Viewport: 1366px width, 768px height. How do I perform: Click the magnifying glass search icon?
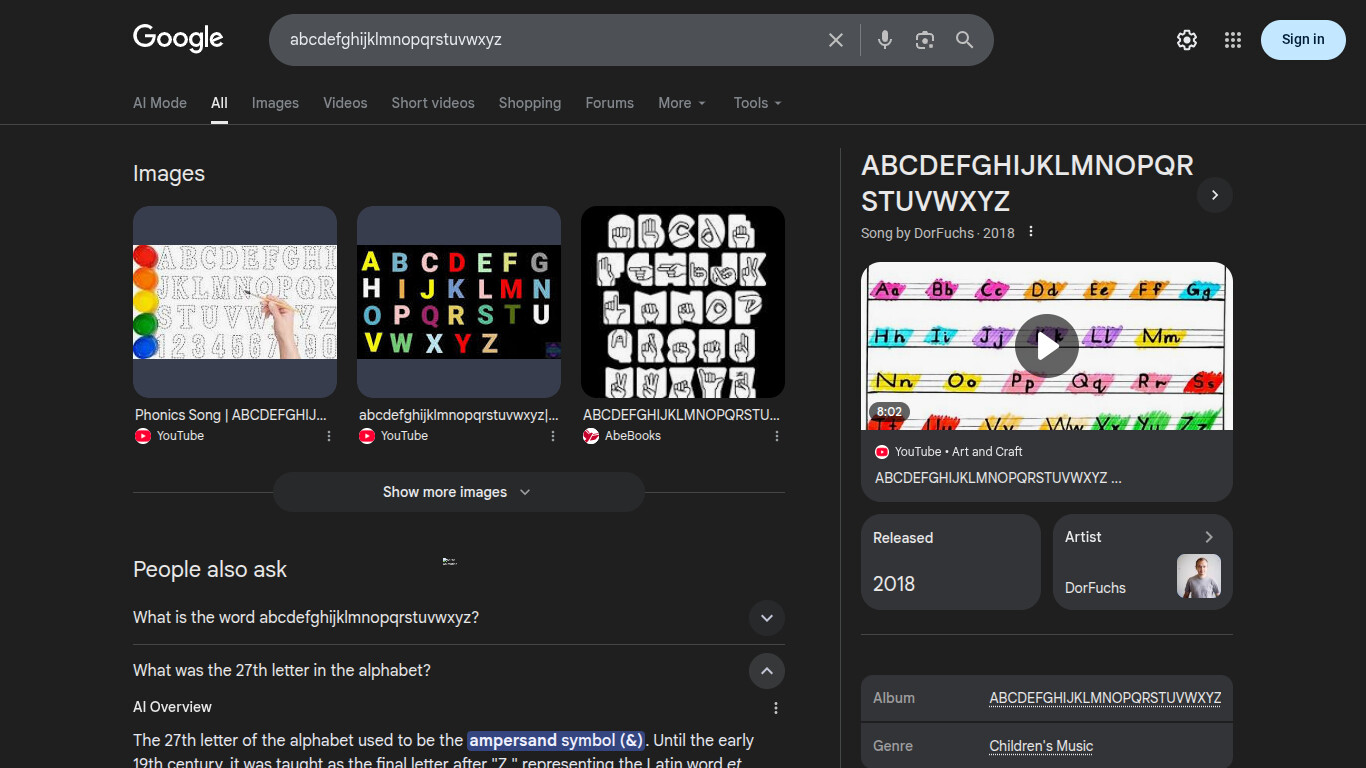[964, 40]
